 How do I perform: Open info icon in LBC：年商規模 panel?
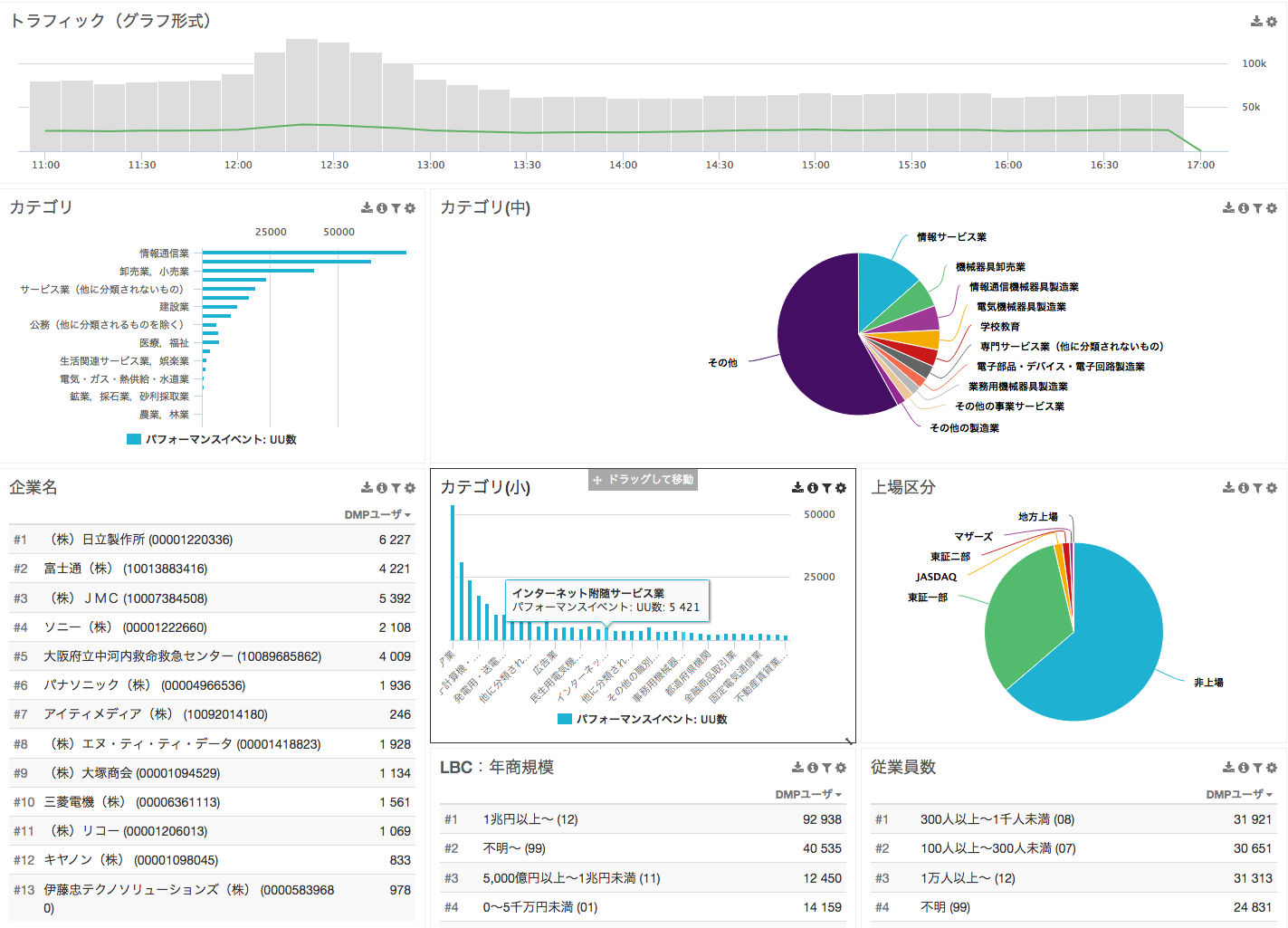pyautogui.click(x=813, y=768)
